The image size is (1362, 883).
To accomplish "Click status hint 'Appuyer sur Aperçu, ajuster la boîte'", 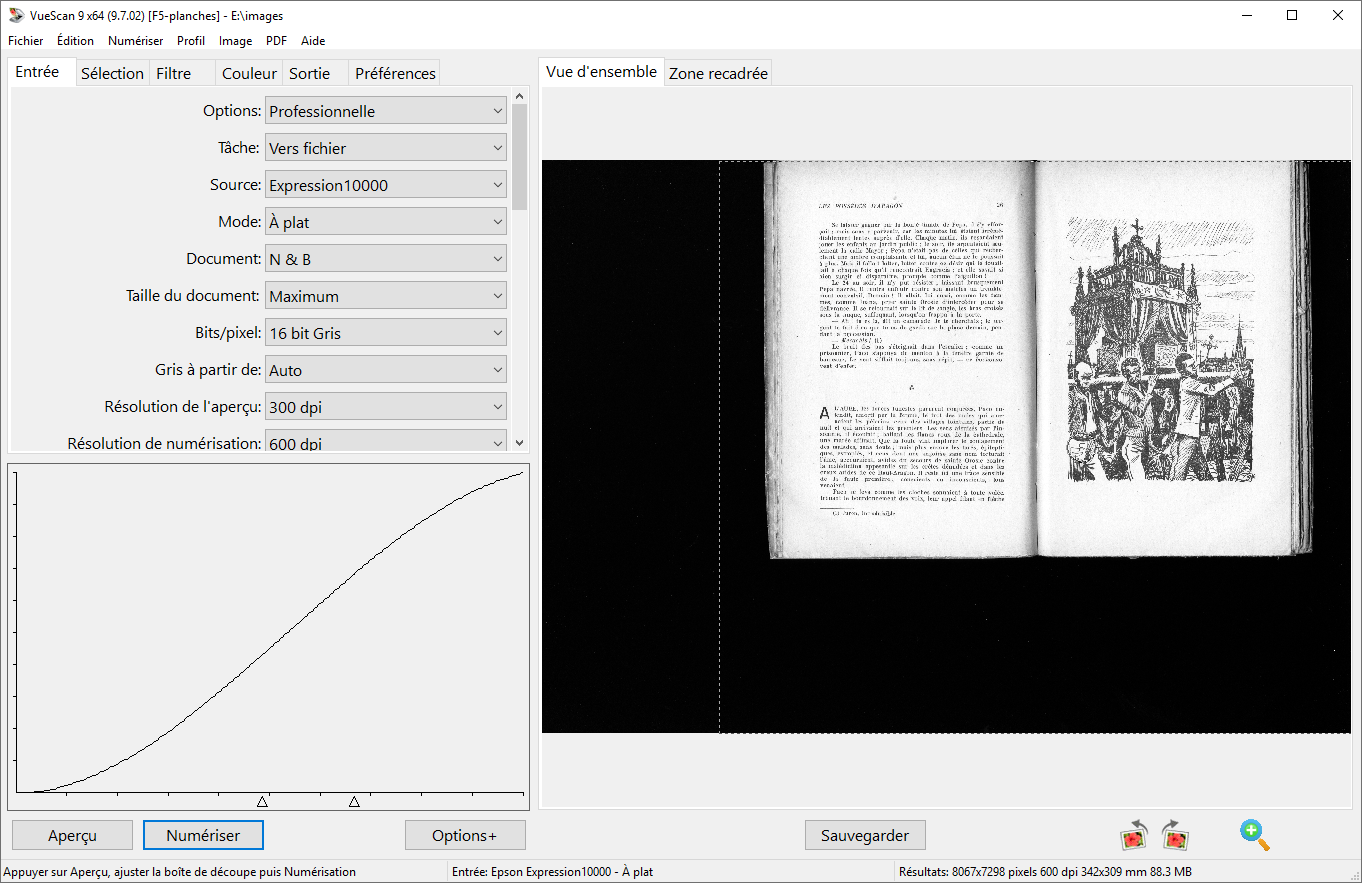I will coord(180,872).
